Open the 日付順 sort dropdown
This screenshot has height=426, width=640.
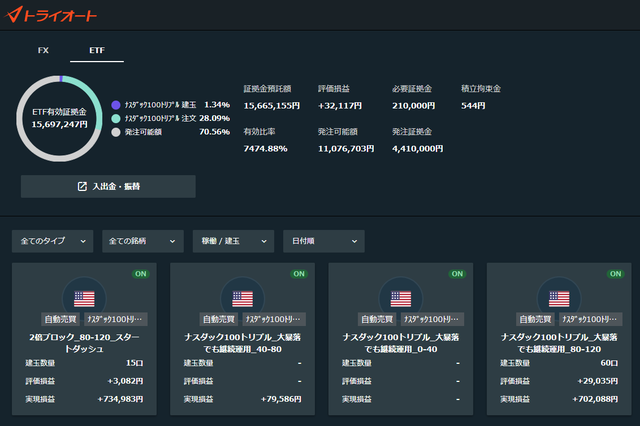click(324, 241)
